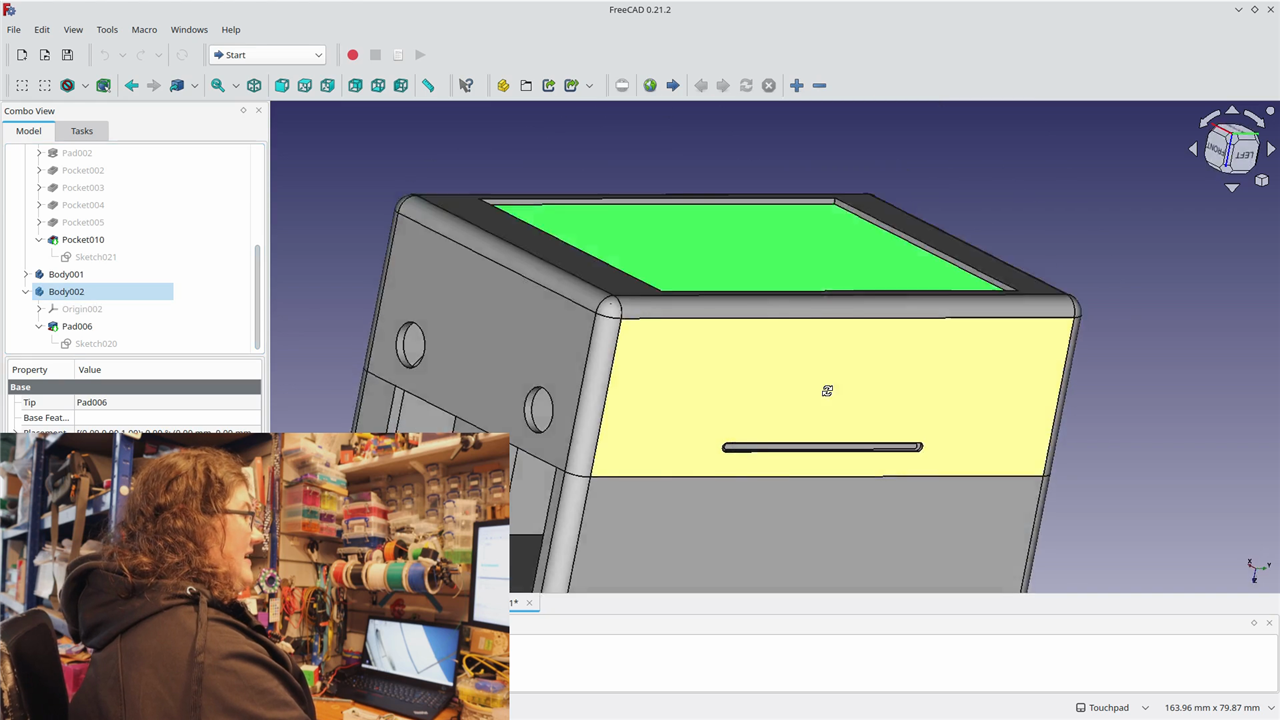Save the document with the floppy disk icon
This screenshot has width=1280, height=720.
pos(68,55)
